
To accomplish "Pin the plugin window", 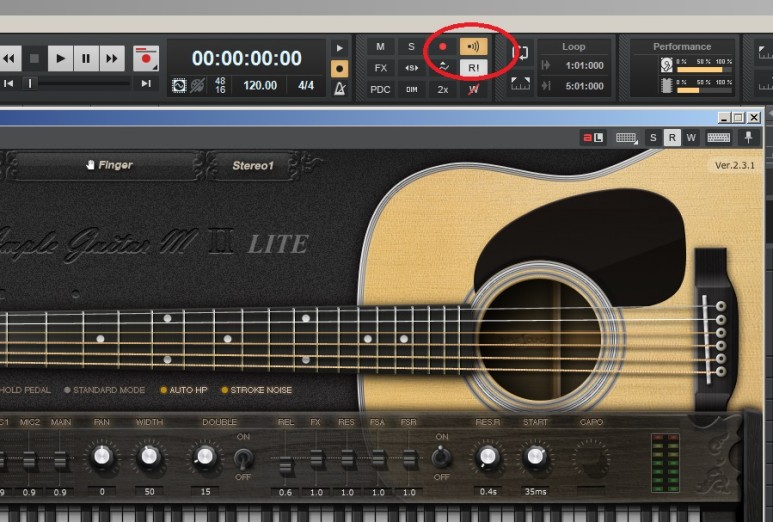I will coord(748,138).
